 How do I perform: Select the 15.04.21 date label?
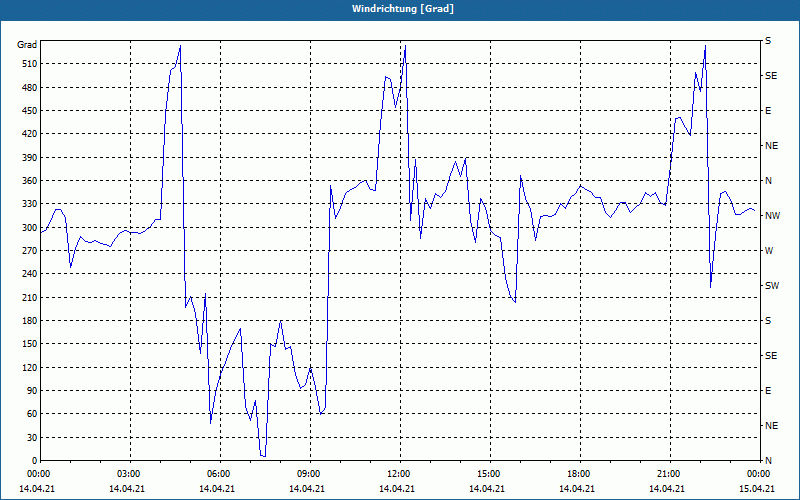[x=757, y=489]
